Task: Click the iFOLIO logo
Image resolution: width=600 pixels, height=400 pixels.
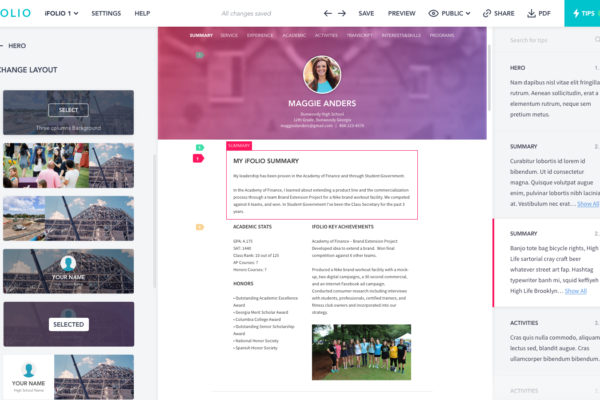Action: (x=15, y=13)
